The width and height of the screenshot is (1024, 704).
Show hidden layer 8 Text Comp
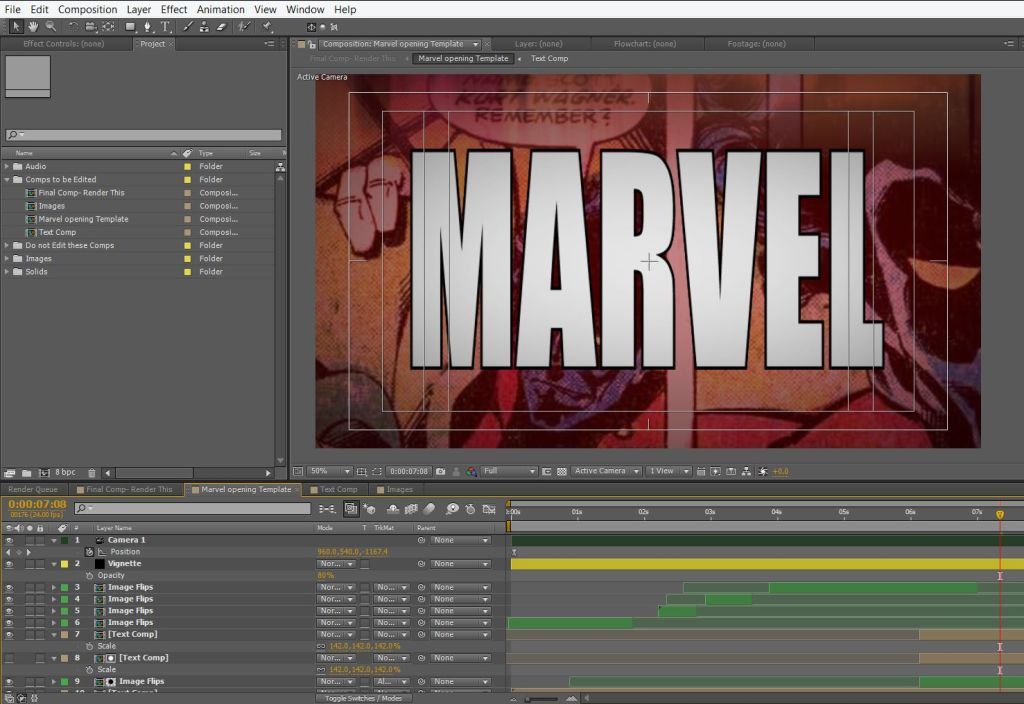9,658
